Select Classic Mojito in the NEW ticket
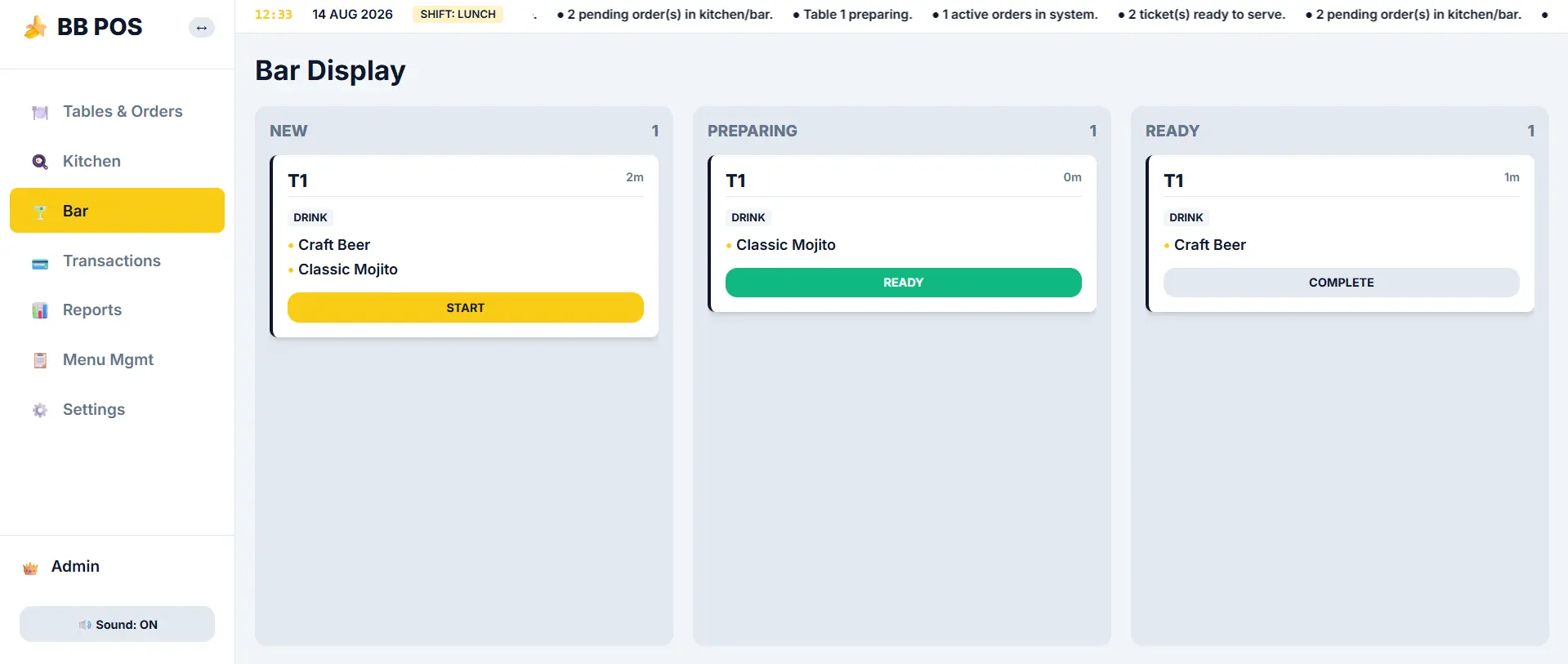Screen dimensions: 1568x664 coord(348,270)
